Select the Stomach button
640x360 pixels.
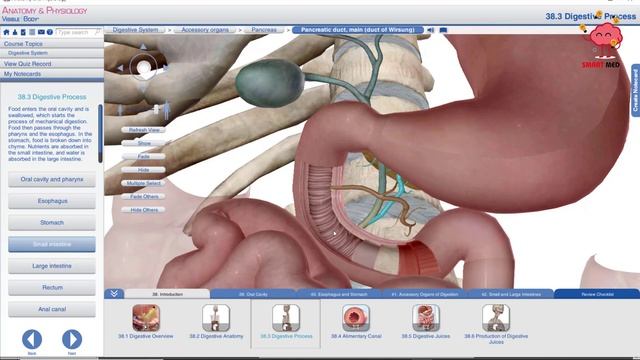click(x=52, y=223)
